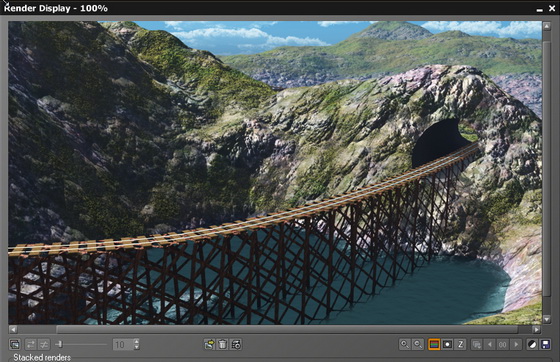Screen dimensions: 560x362
Task: Increase the value with stepper up arrow
Action: tap(136, 342)
